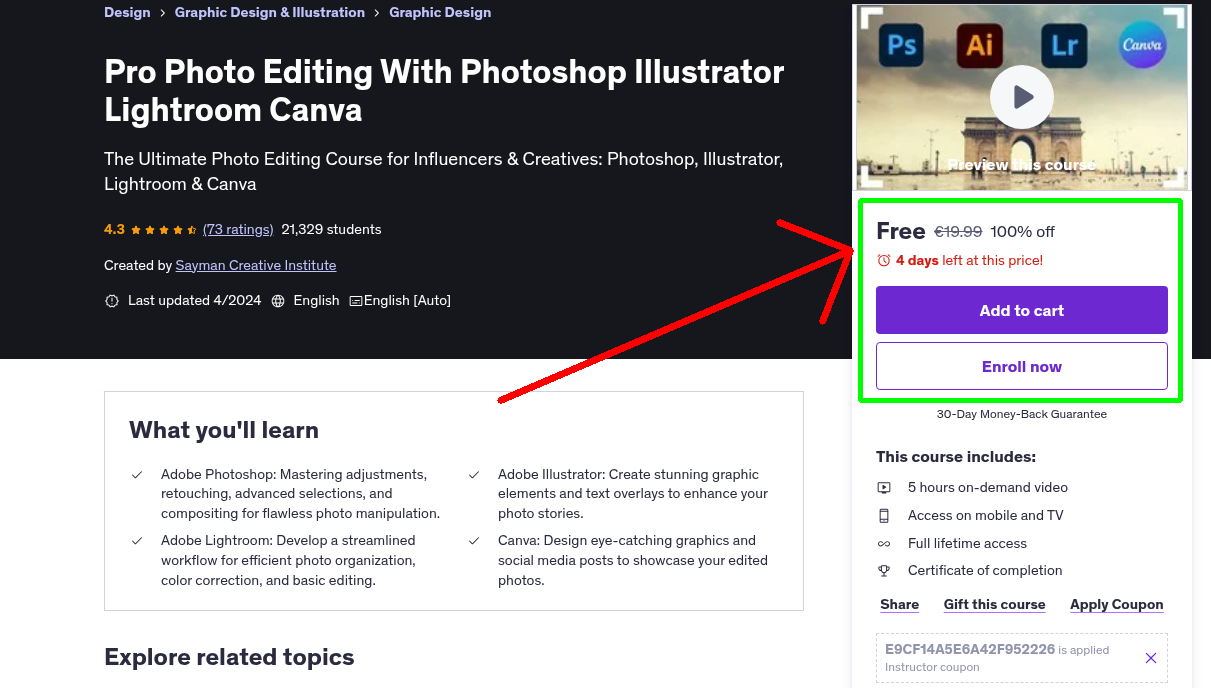Click checkmark beside Adobe Photoshop item
This screenshot has height=688, width=1211.
[137, 475]
